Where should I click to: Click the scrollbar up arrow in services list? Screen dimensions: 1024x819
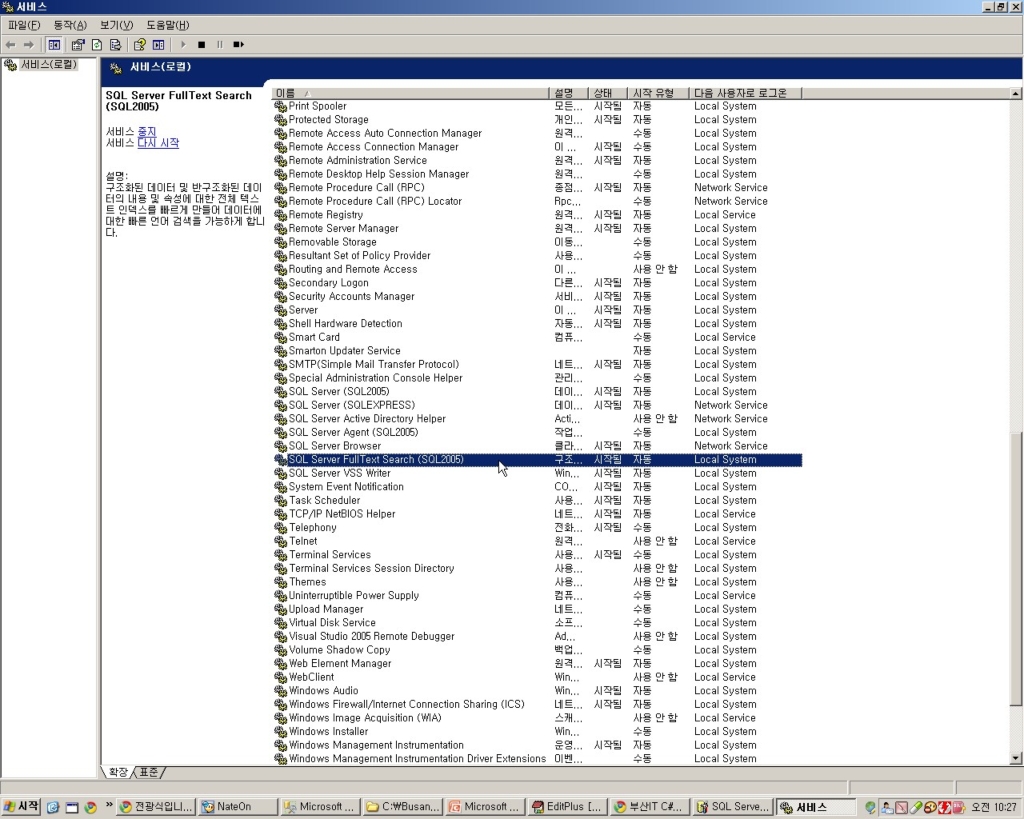point(1016,93)
